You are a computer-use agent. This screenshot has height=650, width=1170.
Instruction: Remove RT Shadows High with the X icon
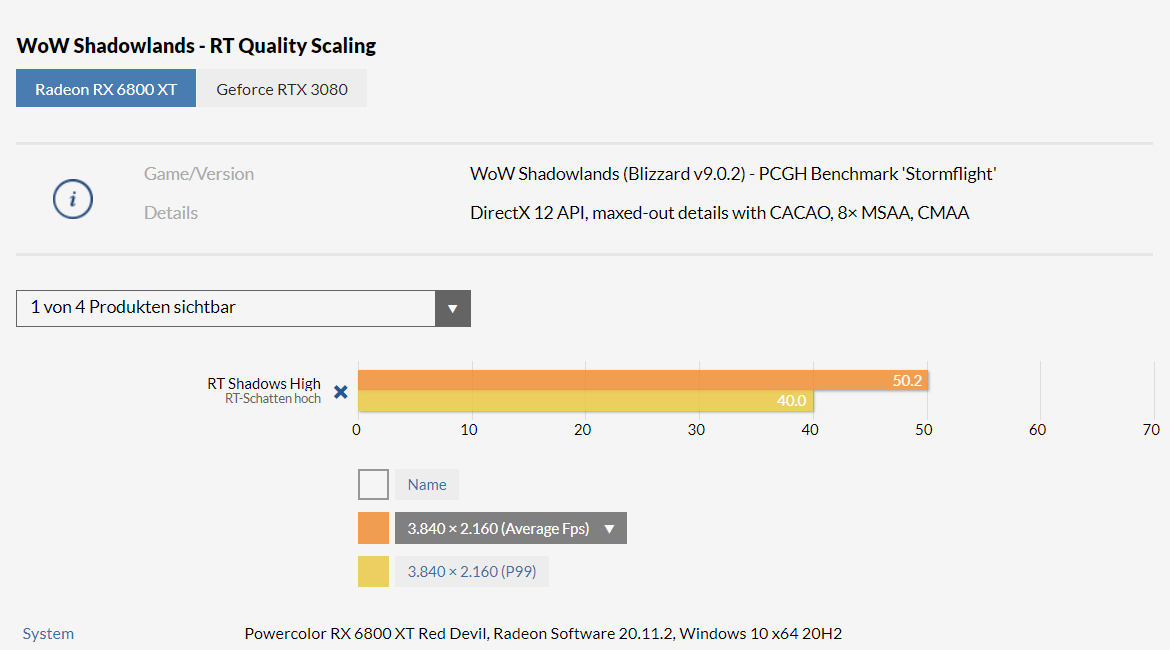pos(341,392)
